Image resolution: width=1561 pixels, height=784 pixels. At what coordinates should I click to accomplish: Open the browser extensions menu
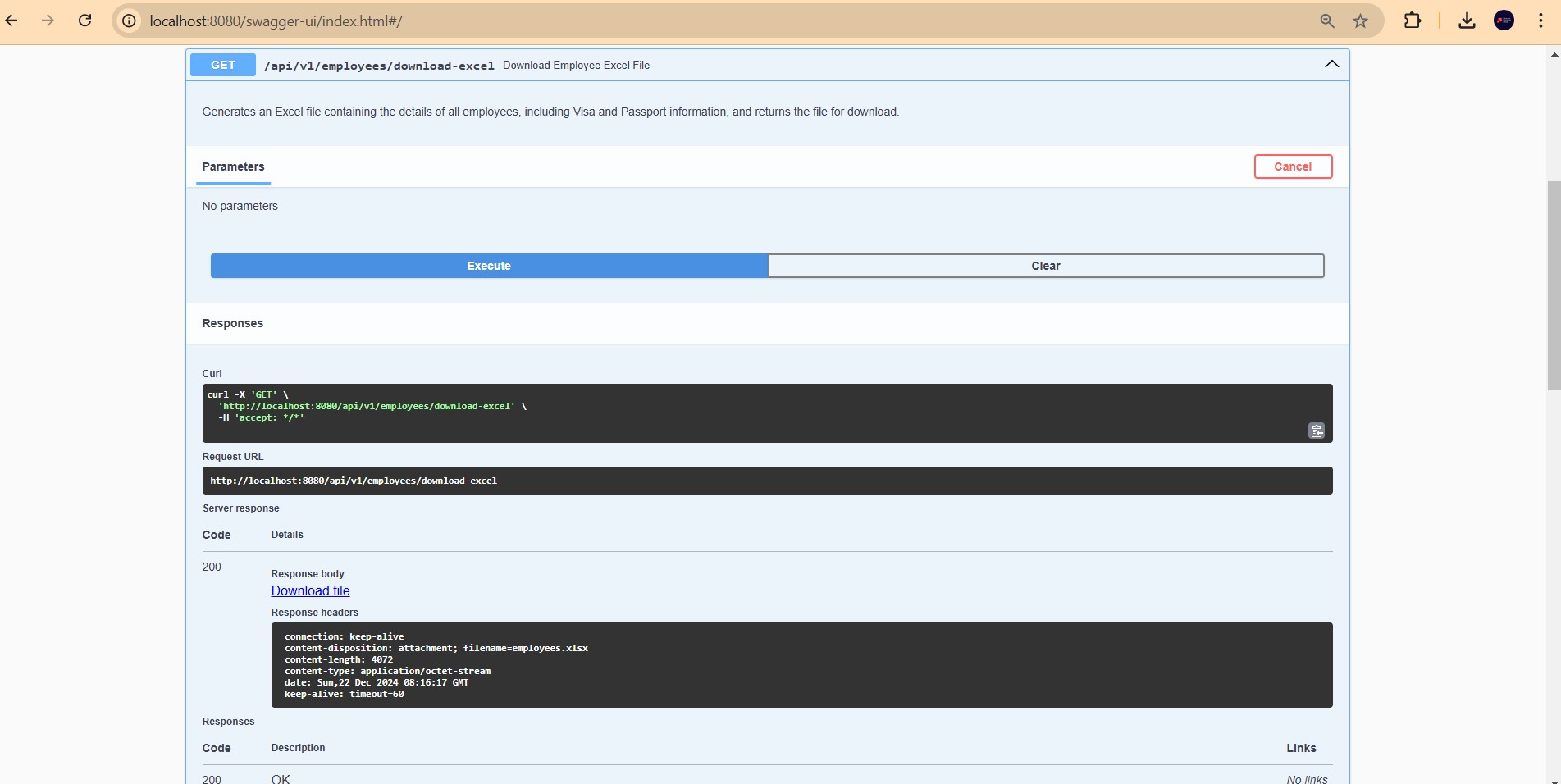pyautogui.click(x=1413, y=21)
